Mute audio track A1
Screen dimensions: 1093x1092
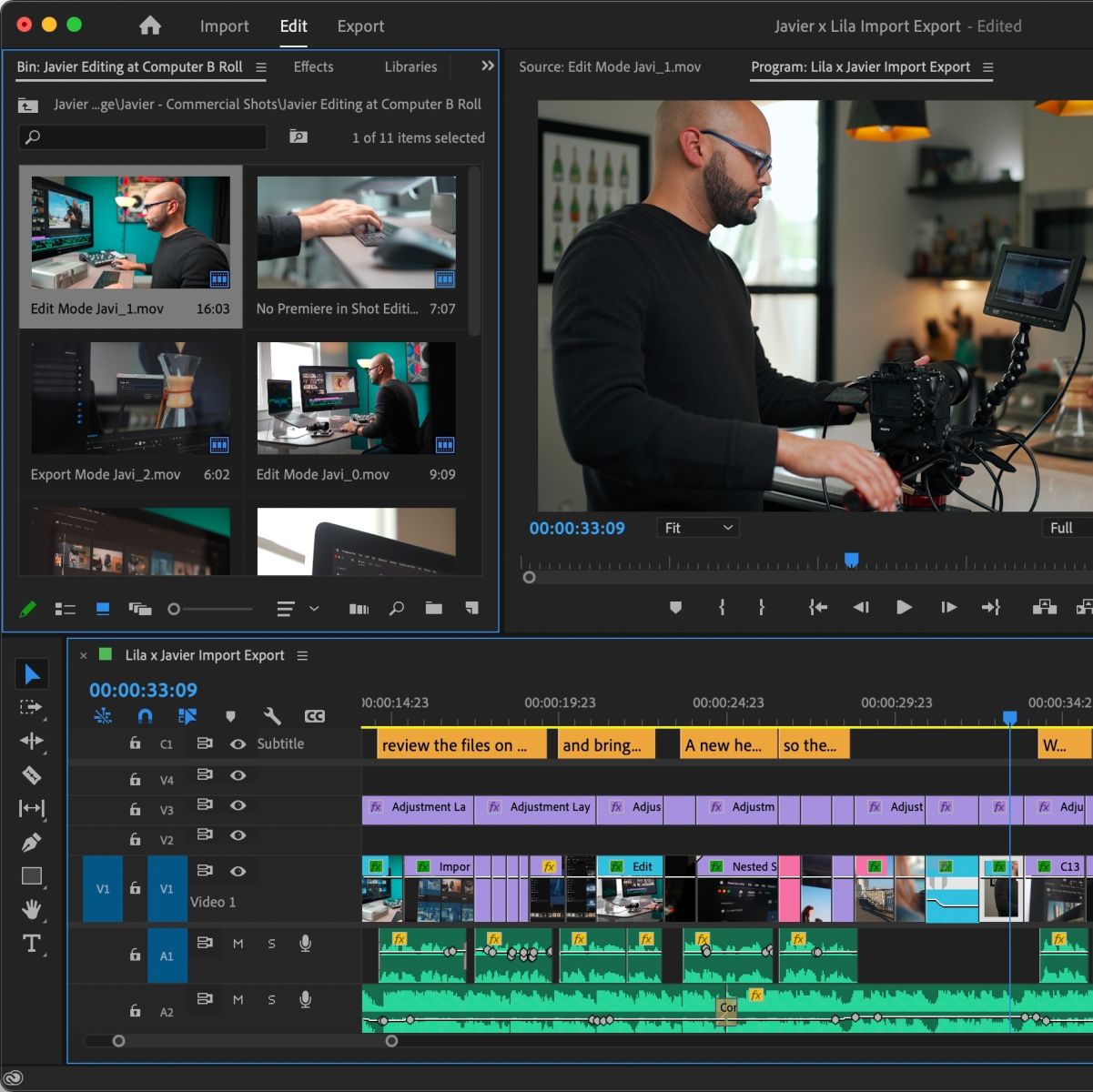click(x=238, y=944)
